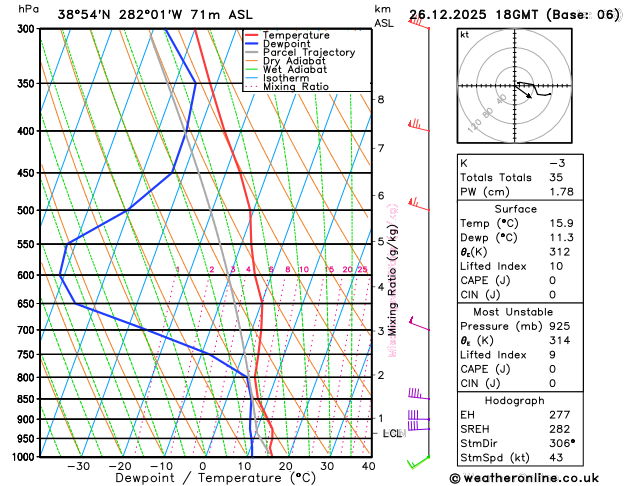Click the vertical Mixing Ratio (g/kg) label
Viewport: 629px width, 486px height.
392,280
